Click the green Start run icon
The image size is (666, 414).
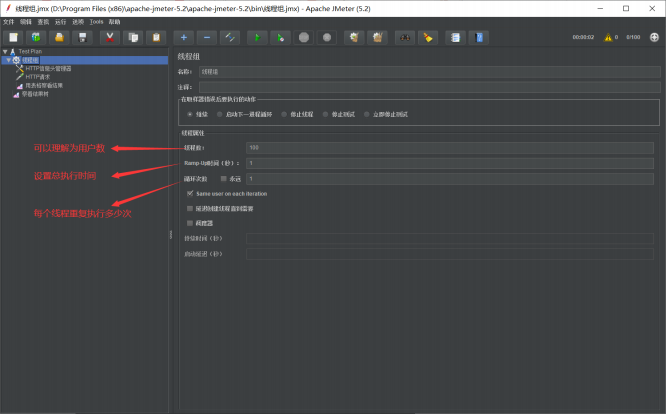click(x=256, y=37)
